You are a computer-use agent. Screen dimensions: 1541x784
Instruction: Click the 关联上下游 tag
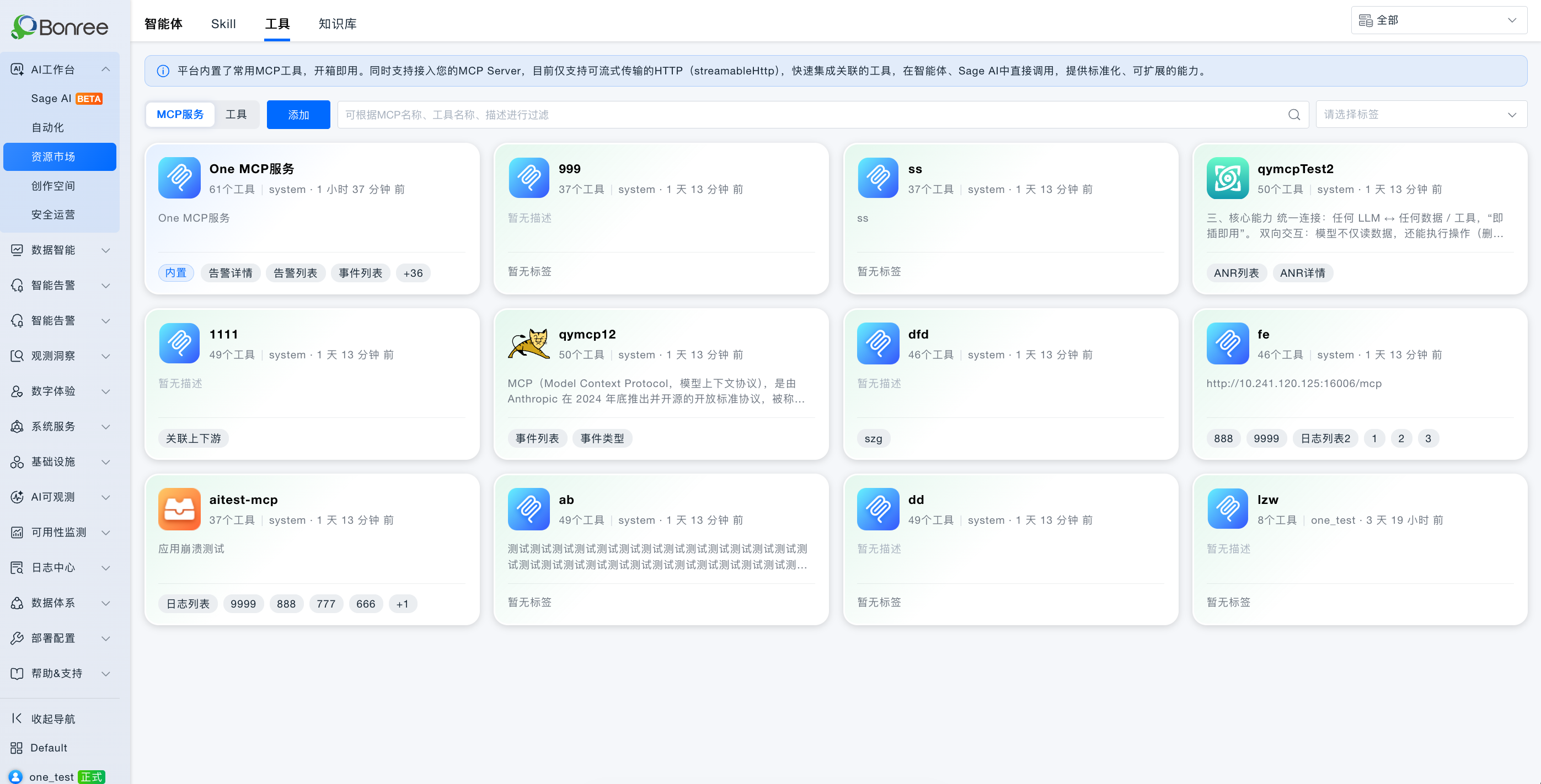click(x=193, y=439)
